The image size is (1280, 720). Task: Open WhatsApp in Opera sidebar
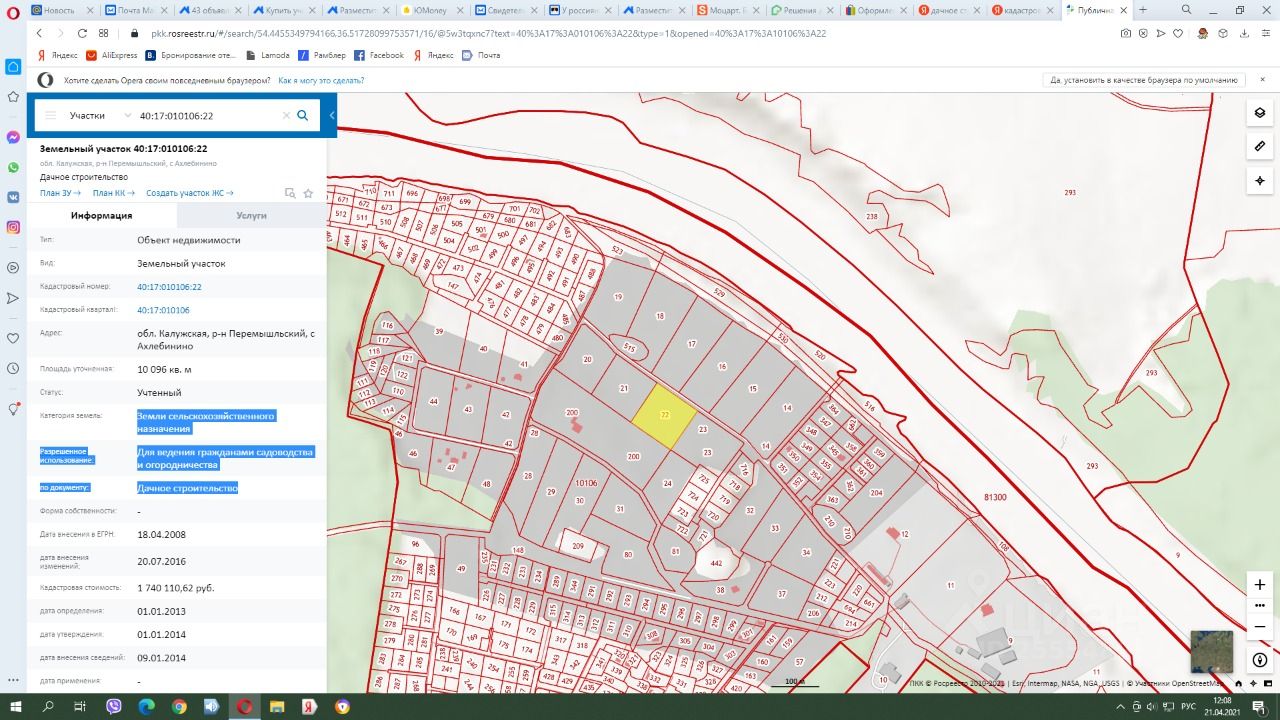click(13, 167)
